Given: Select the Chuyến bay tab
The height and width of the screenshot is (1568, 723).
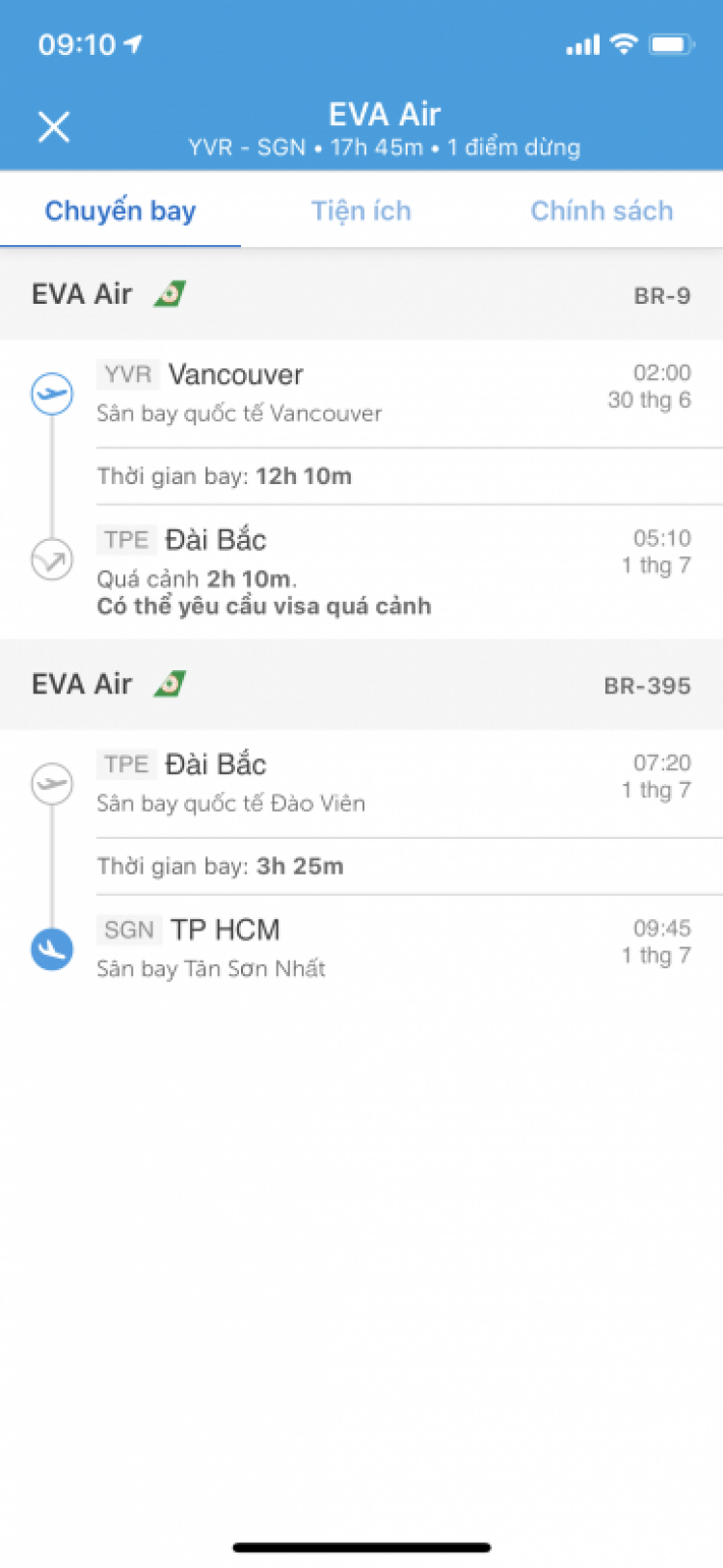Looking at the screenshot, I should [x=120, y=210].
